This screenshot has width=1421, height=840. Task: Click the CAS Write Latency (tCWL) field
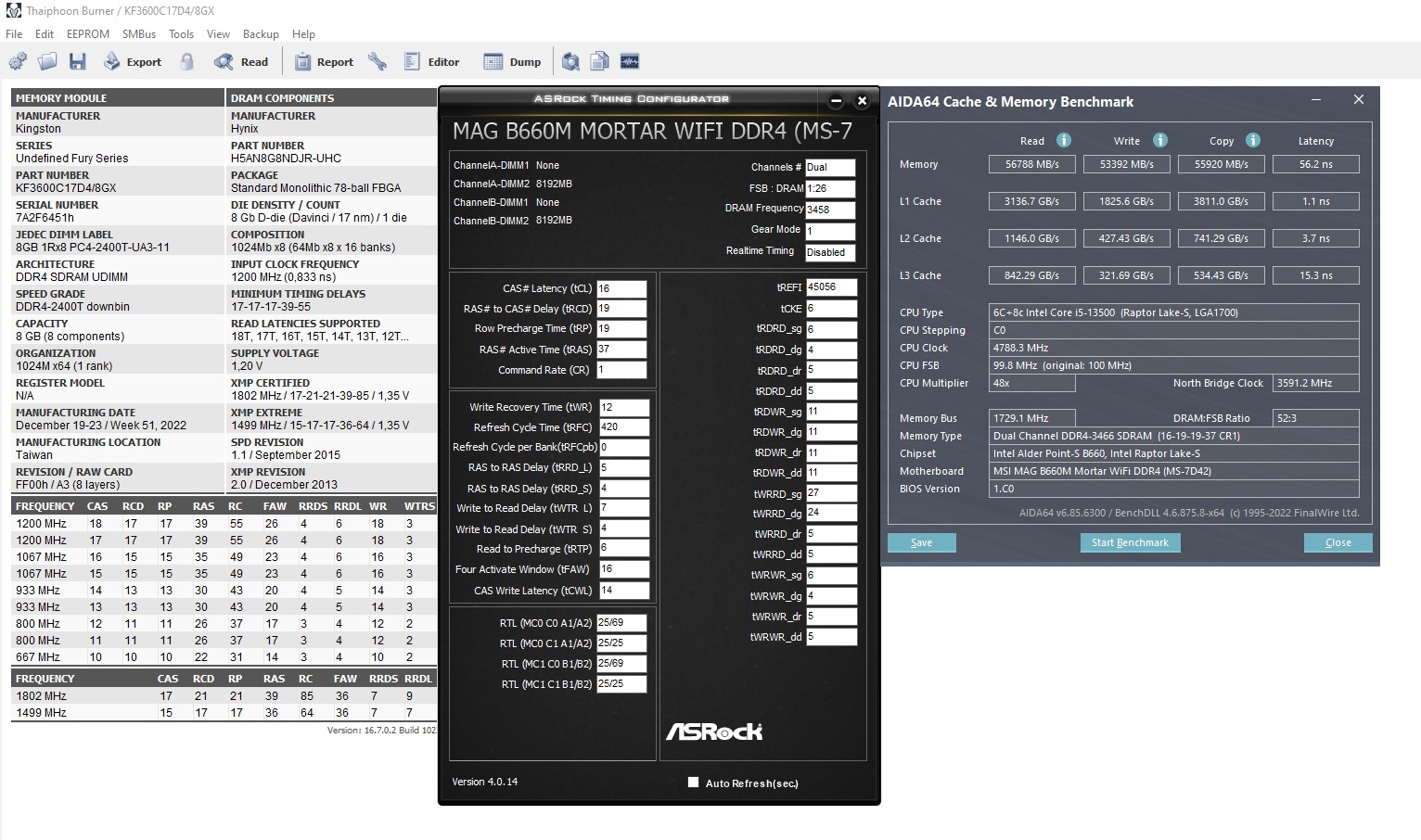(624, 591)
